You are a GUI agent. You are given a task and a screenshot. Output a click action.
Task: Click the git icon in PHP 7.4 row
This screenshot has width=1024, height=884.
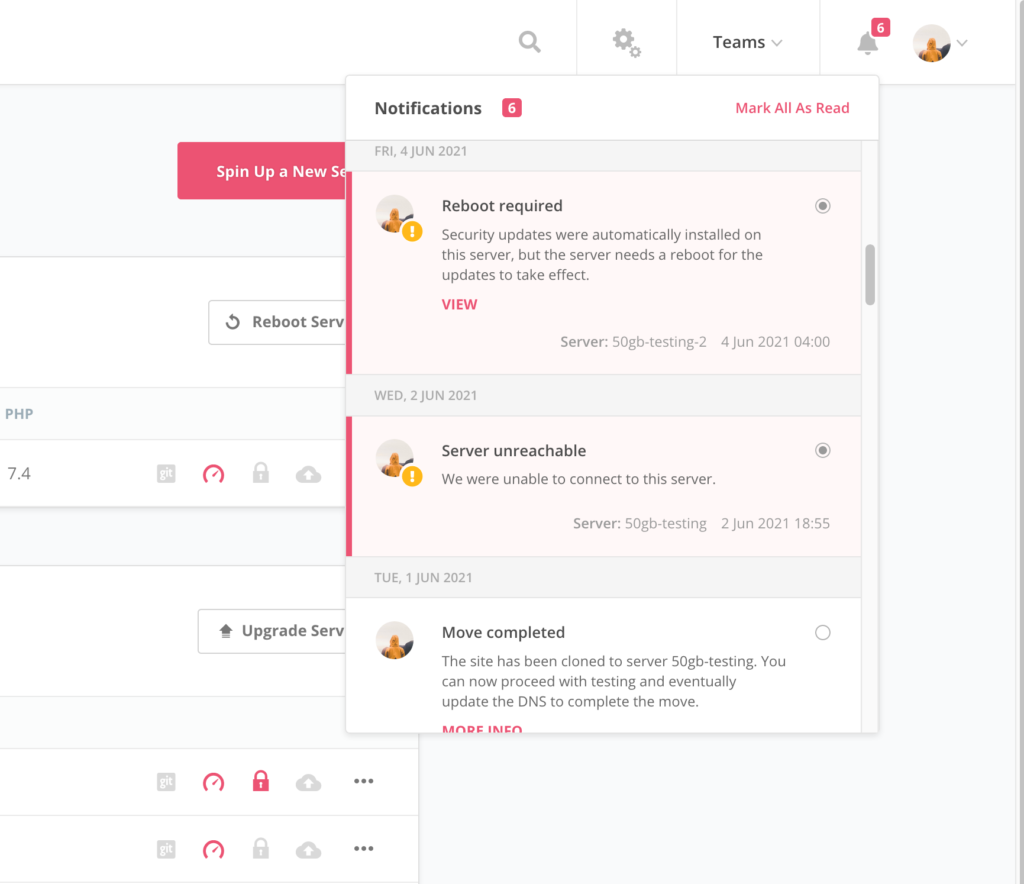point(166,474)
